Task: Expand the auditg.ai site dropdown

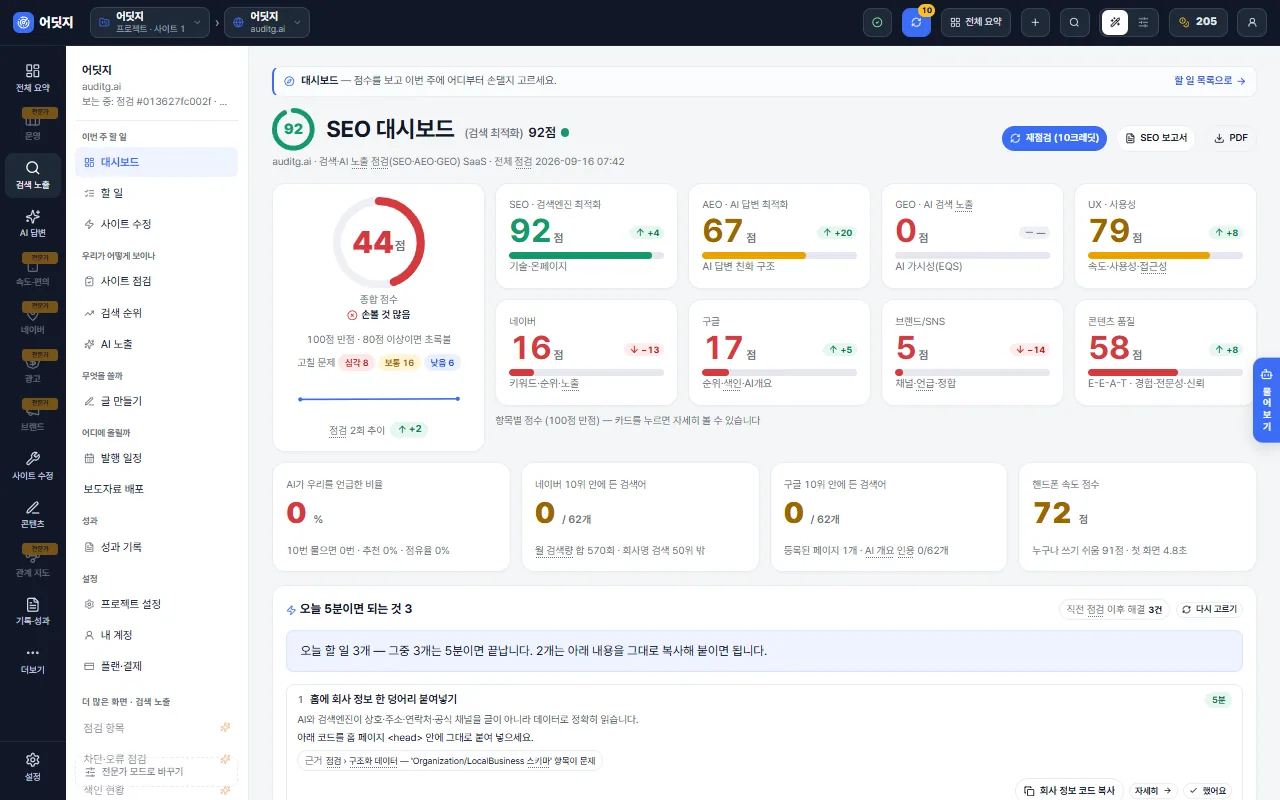Action: click(266, 22)
